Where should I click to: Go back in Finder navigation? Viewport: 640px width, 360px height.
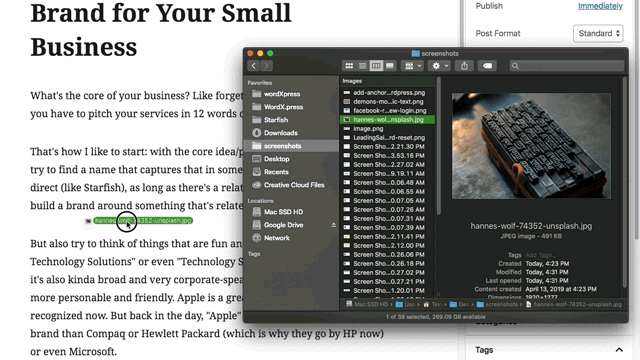[253, 66]
